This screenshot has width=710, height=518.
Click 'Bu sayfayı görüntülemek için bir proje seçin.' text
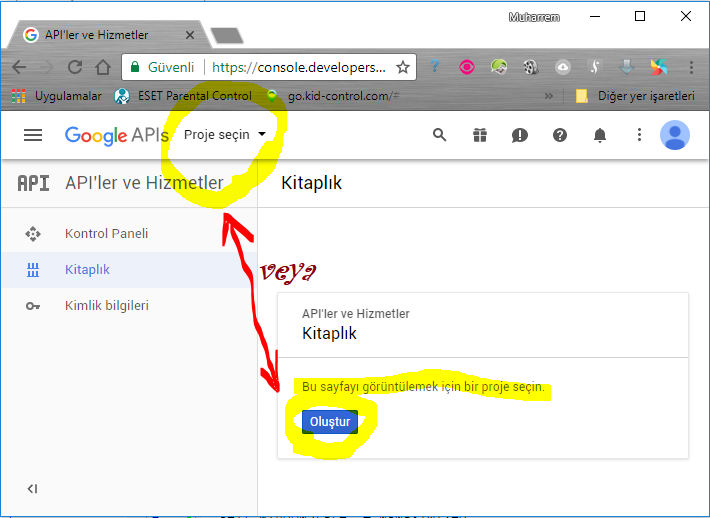point(423,387)
